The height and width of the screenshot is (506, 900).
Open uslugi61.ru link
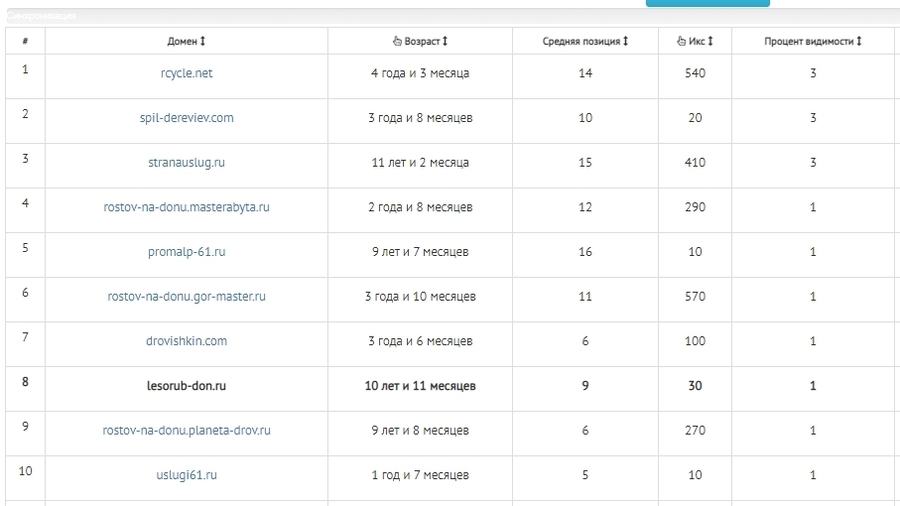click(x=187, y=475)
